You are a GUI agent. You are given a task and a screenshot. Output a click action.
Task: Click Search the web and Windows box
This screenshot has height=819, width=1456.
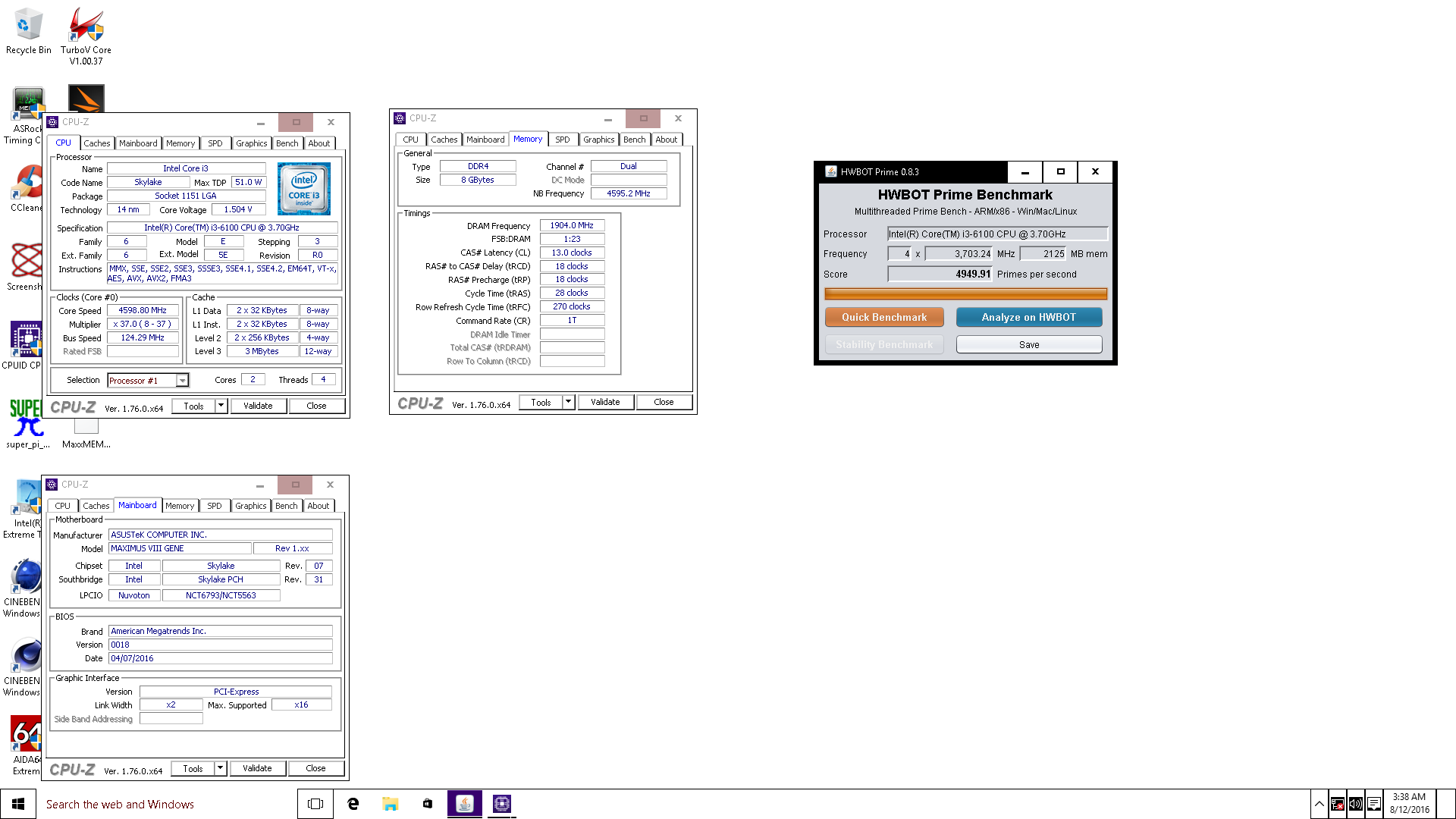pos(167,804)
